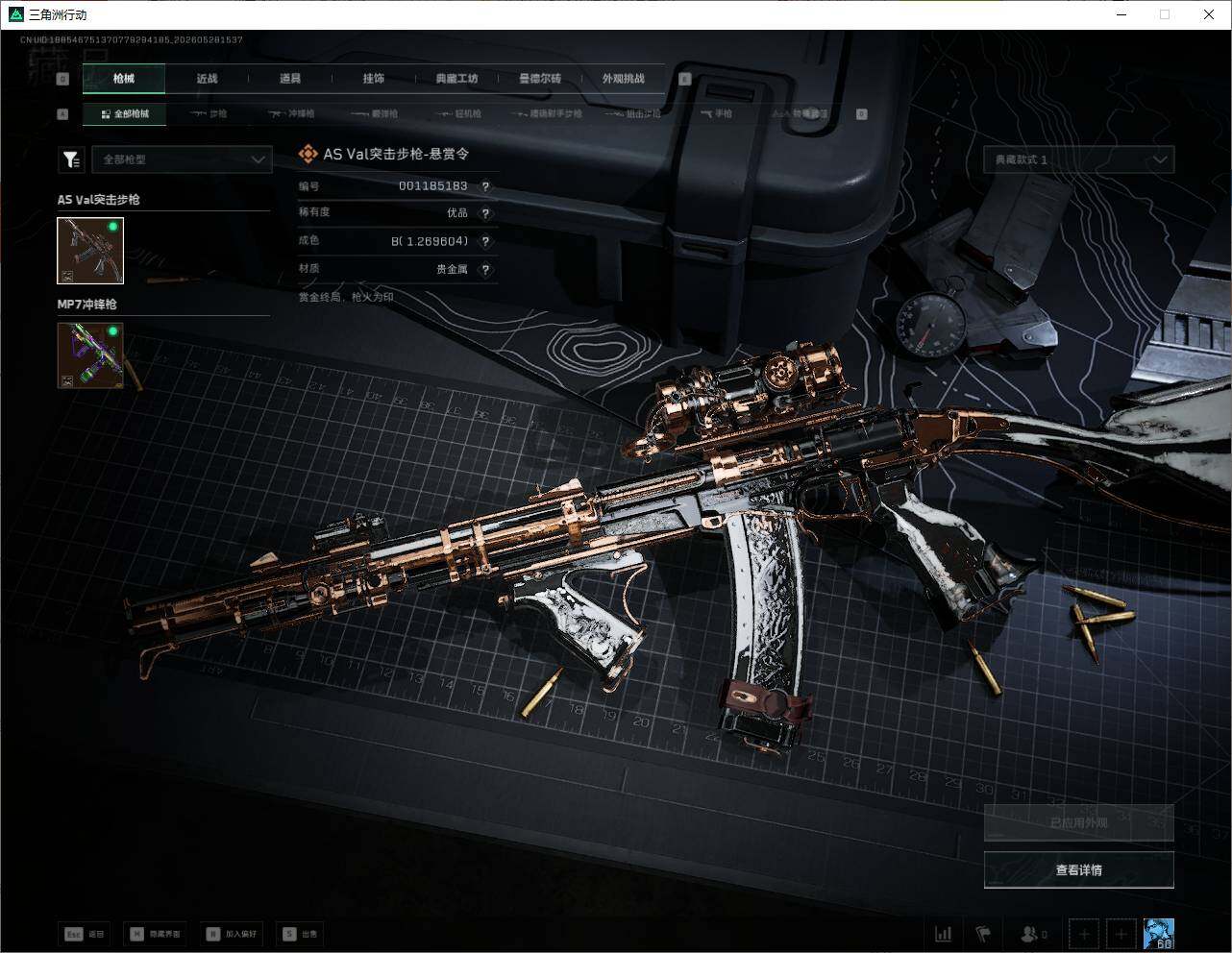Click the rarity value 优品
This screenshot has height=953, width=1232.
(x=457, y=213)
